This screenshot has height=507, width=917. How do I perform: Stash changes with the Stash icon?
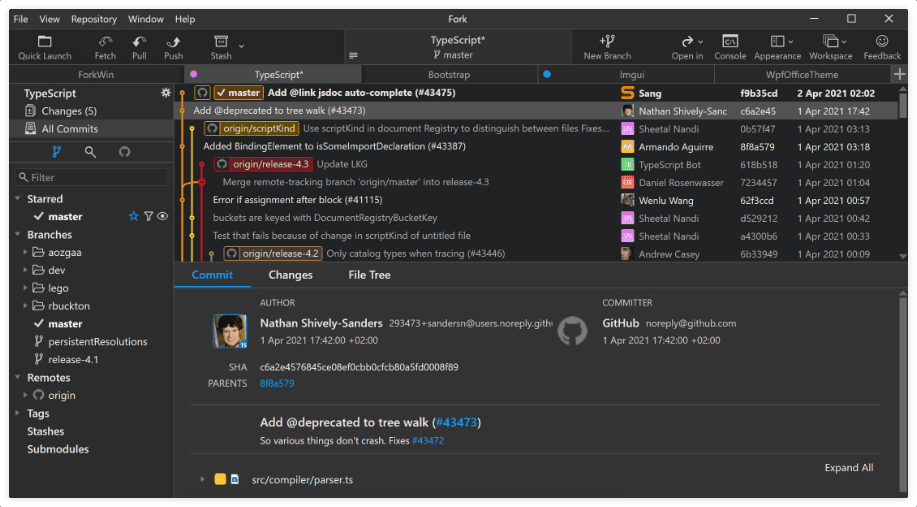(x=221, y=47)
